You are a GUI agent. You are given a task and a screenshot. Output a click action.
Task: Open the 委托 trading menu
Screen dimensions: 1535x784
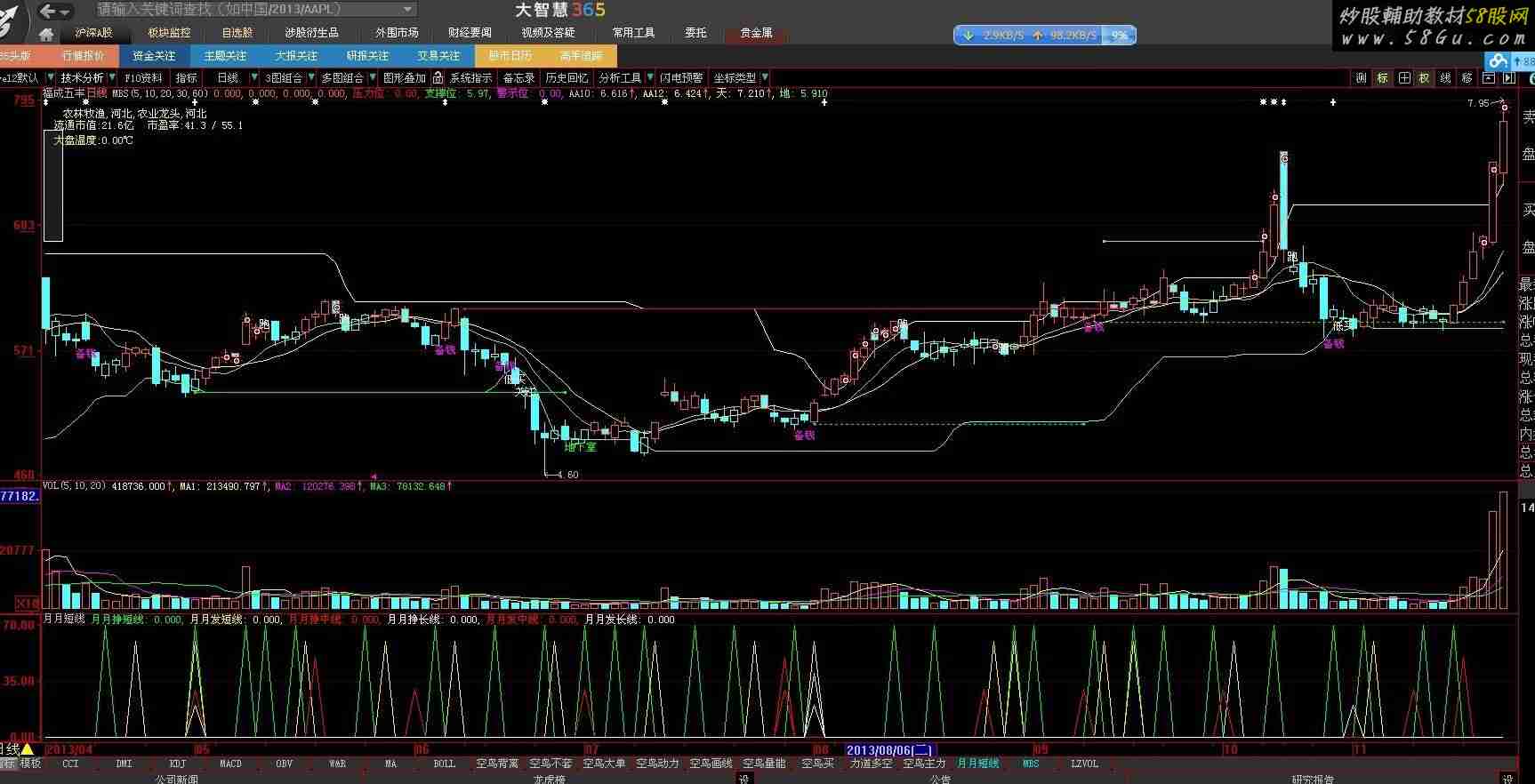tap(695, 33)
